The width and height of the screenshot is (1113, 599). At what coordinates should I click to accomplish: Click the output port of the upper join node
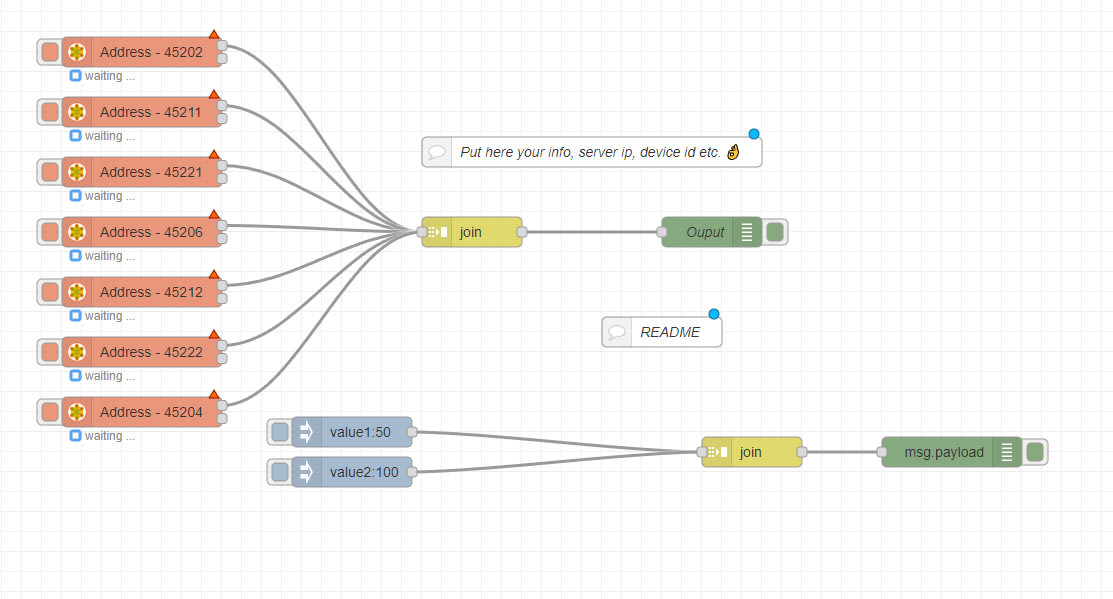[523, 231]
